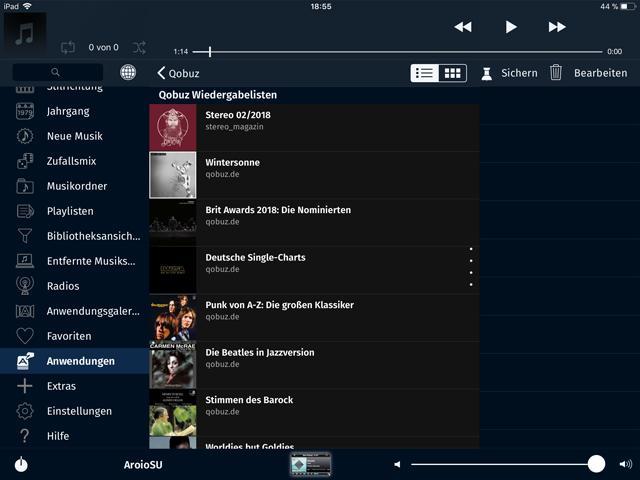640x480 pixels.
Task: Click the volume down speaker icon
Action: click(397, 464)
